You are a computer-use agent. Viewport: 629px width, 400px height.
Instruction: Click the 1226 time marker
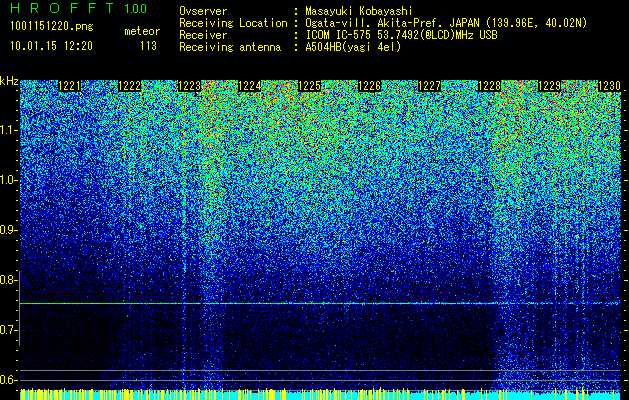coord(369,86)
